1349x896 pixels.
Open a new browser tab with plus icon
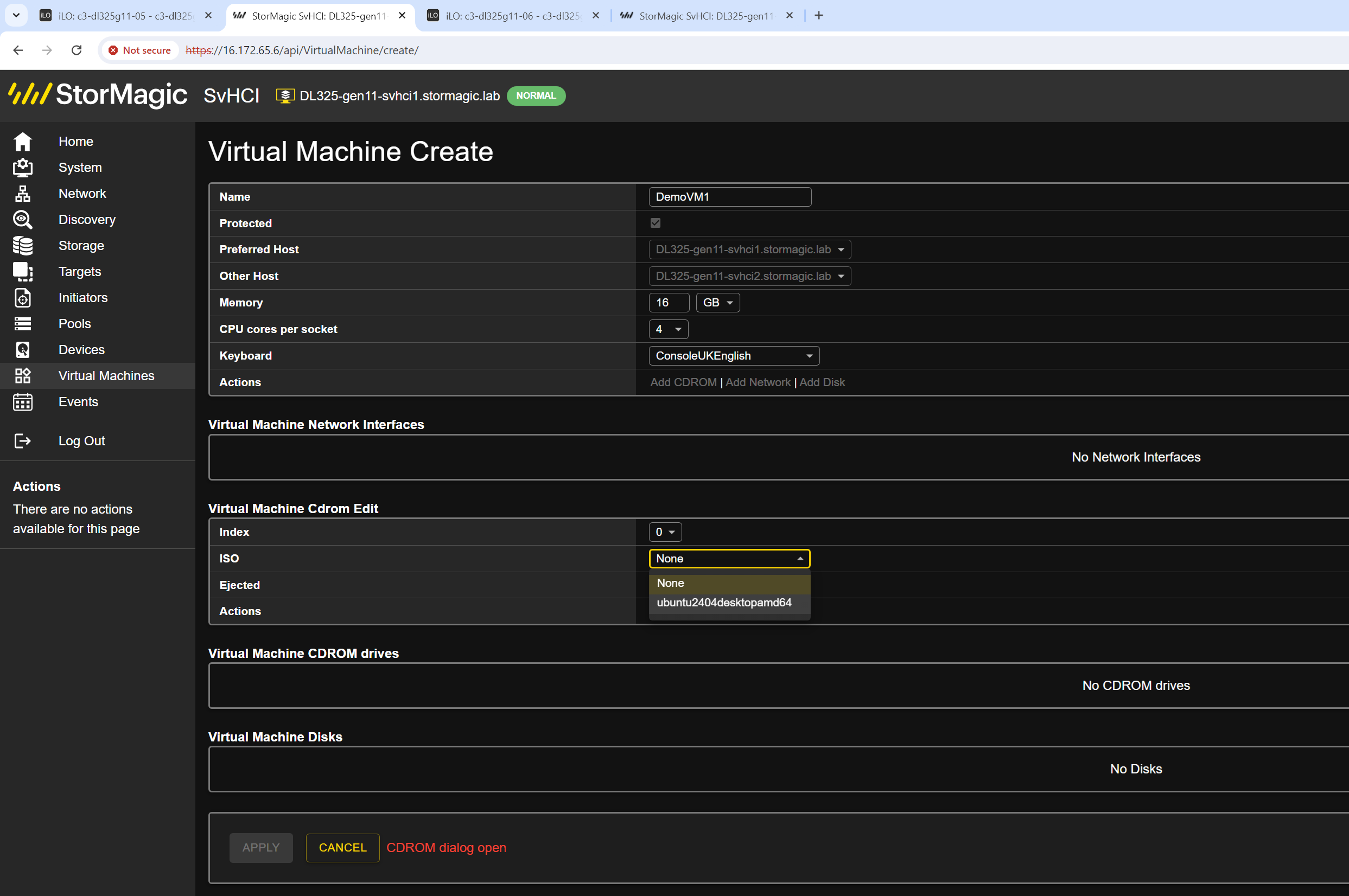pyautogui.click(x=818, y=15)
